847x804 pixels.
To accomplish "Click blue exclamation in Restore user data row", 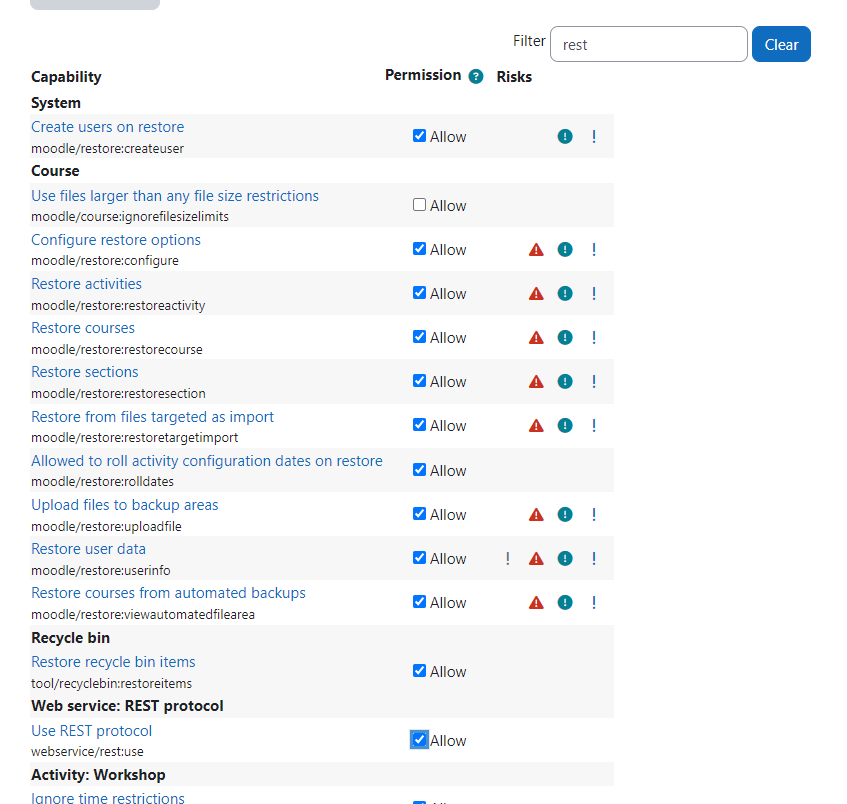I will 594,559.
